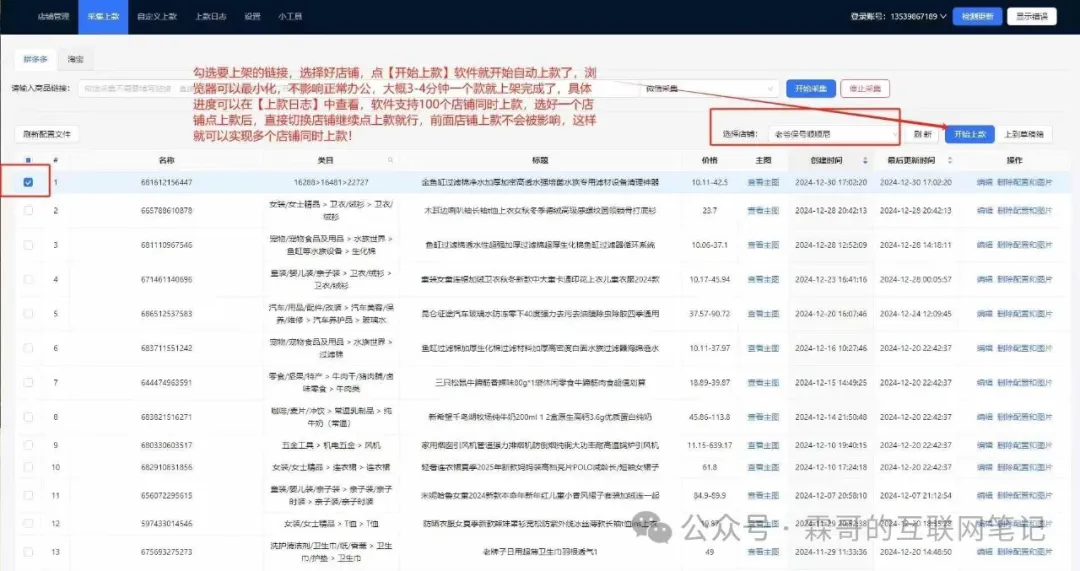This screenshot has height=571, width=1080.
Task: Select the 淘宝 tab
Action: [x=76, y=60]
